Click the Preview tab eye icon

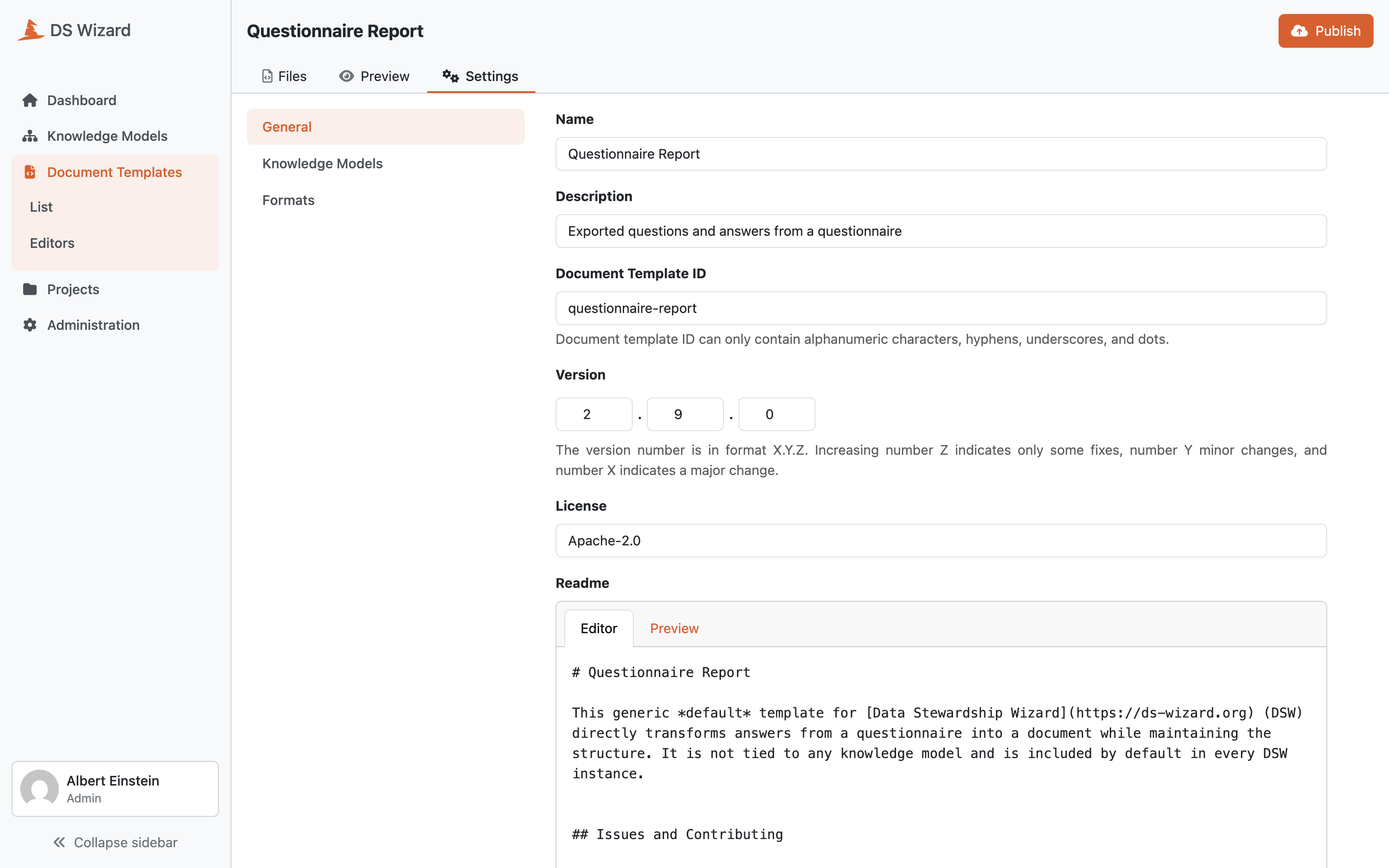pyautogui.click(x=346, y=76)
